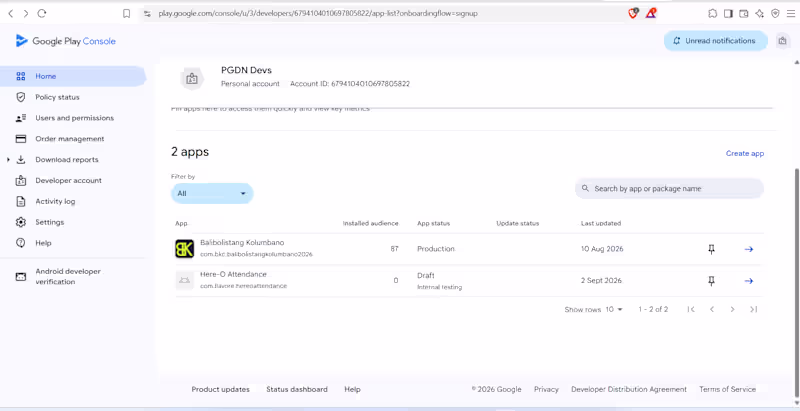Viewport: 800px width, 411px height.
Task: Click the App status column header
Action: pyautogui.click(x=434, y=223)
